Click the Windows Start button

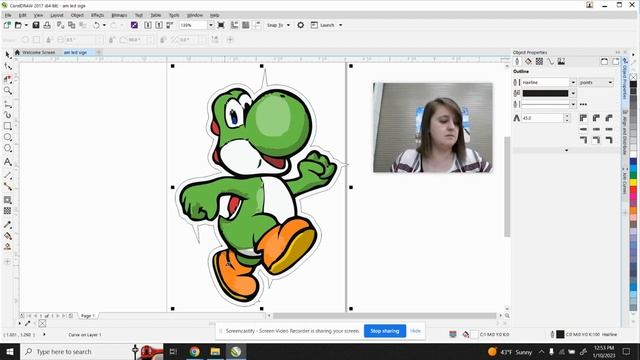[x=10, y=351]
